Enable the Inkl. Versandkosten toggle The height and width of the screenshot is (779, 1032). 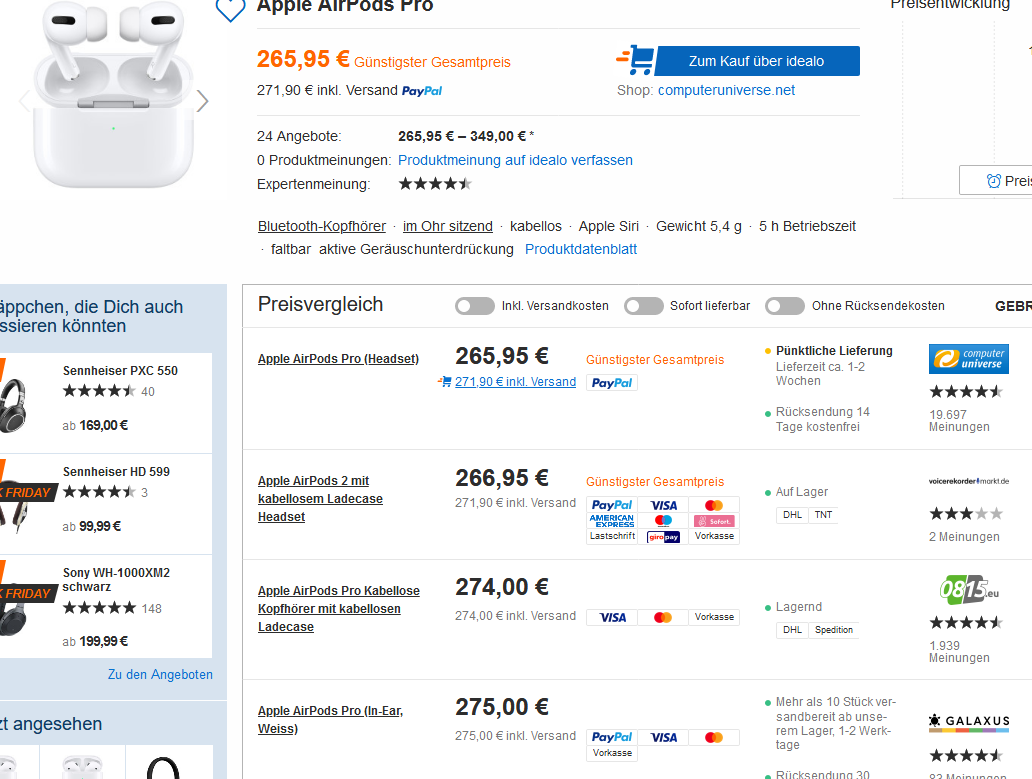(x=475, y=306)
